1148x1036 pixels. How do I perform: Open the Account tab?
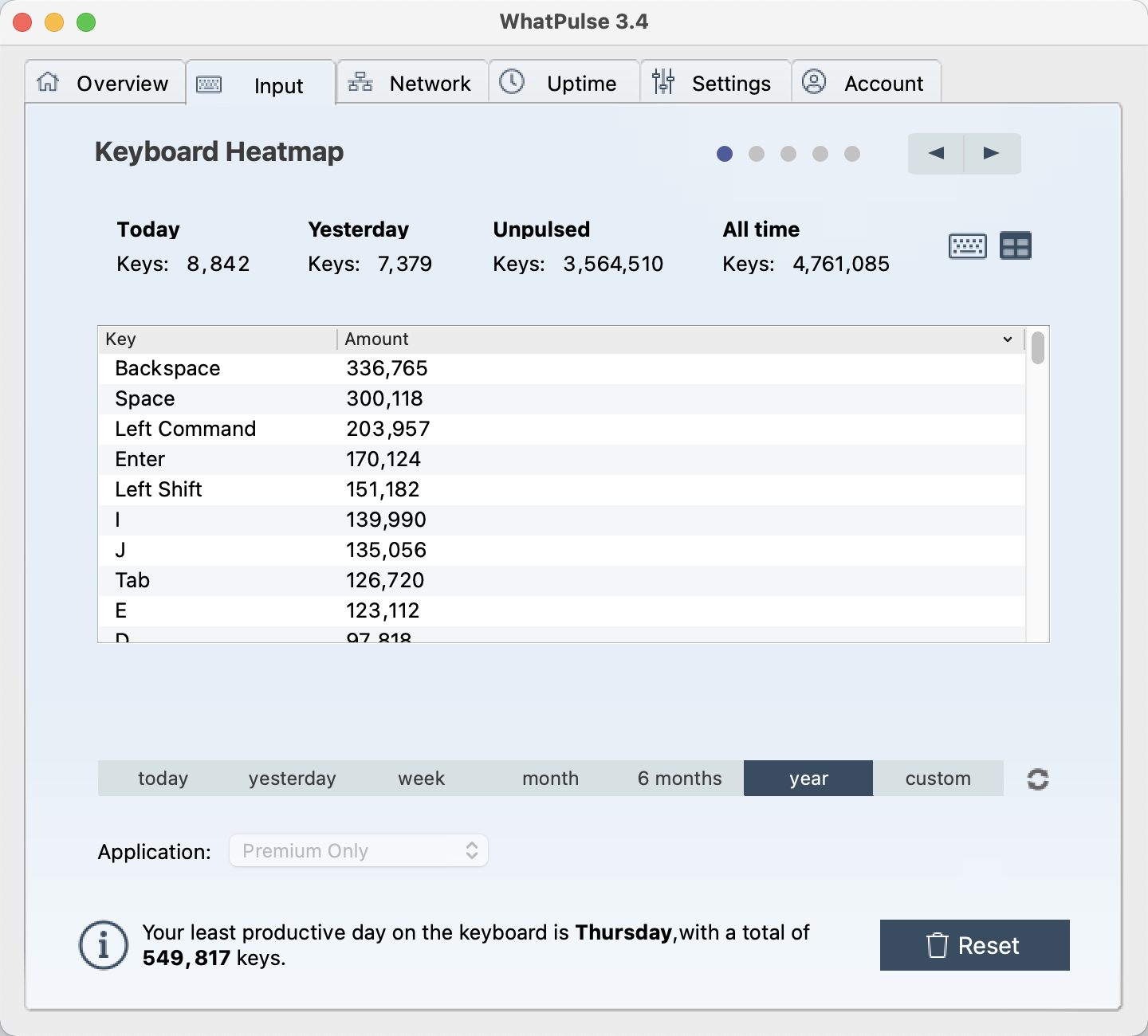click(867, 83)
